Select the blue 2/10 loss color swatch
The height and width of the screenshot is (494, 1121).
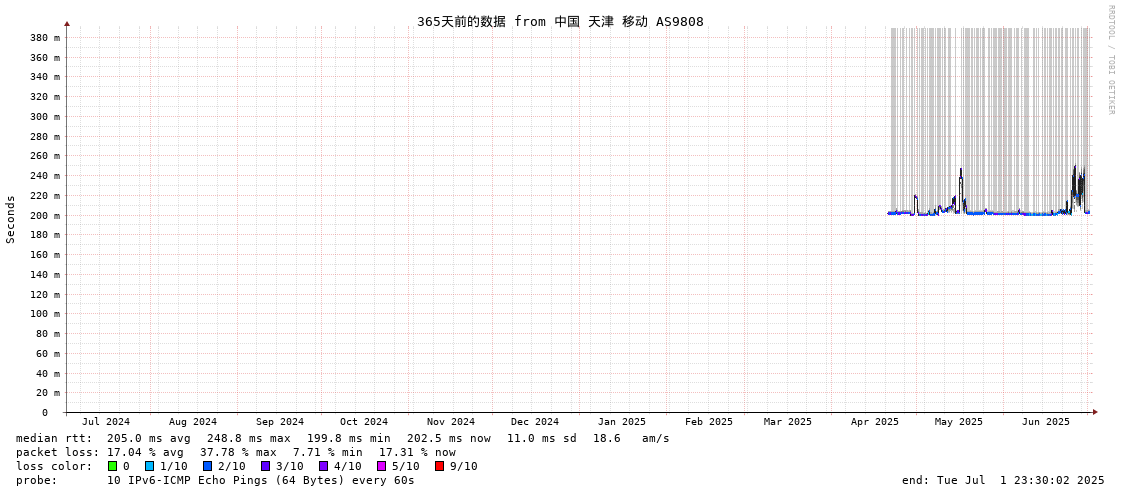[207, 466]
